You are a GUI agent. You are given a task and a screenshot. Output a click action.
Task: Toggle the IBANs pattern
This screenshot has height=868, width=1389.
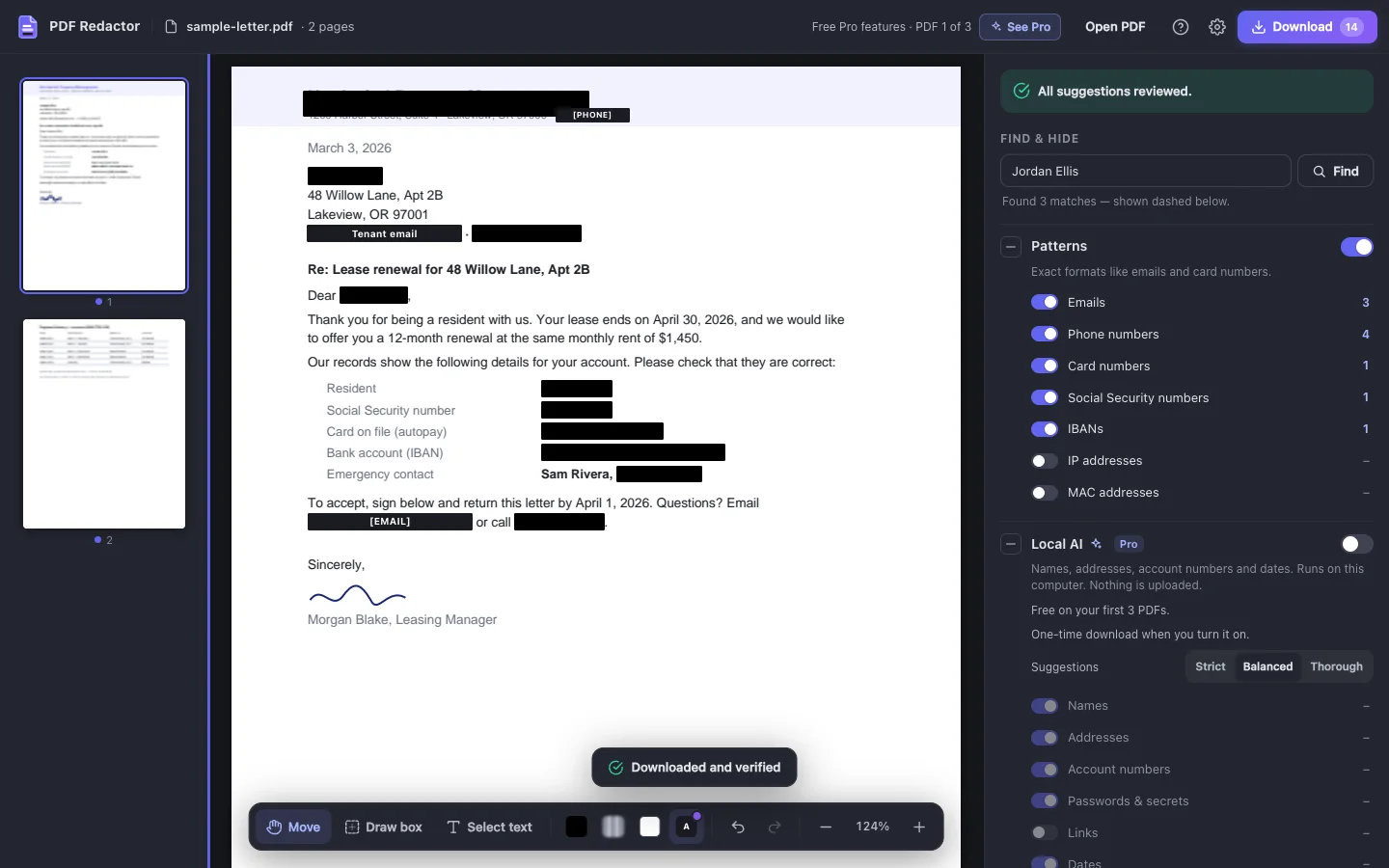point(1045,429)
